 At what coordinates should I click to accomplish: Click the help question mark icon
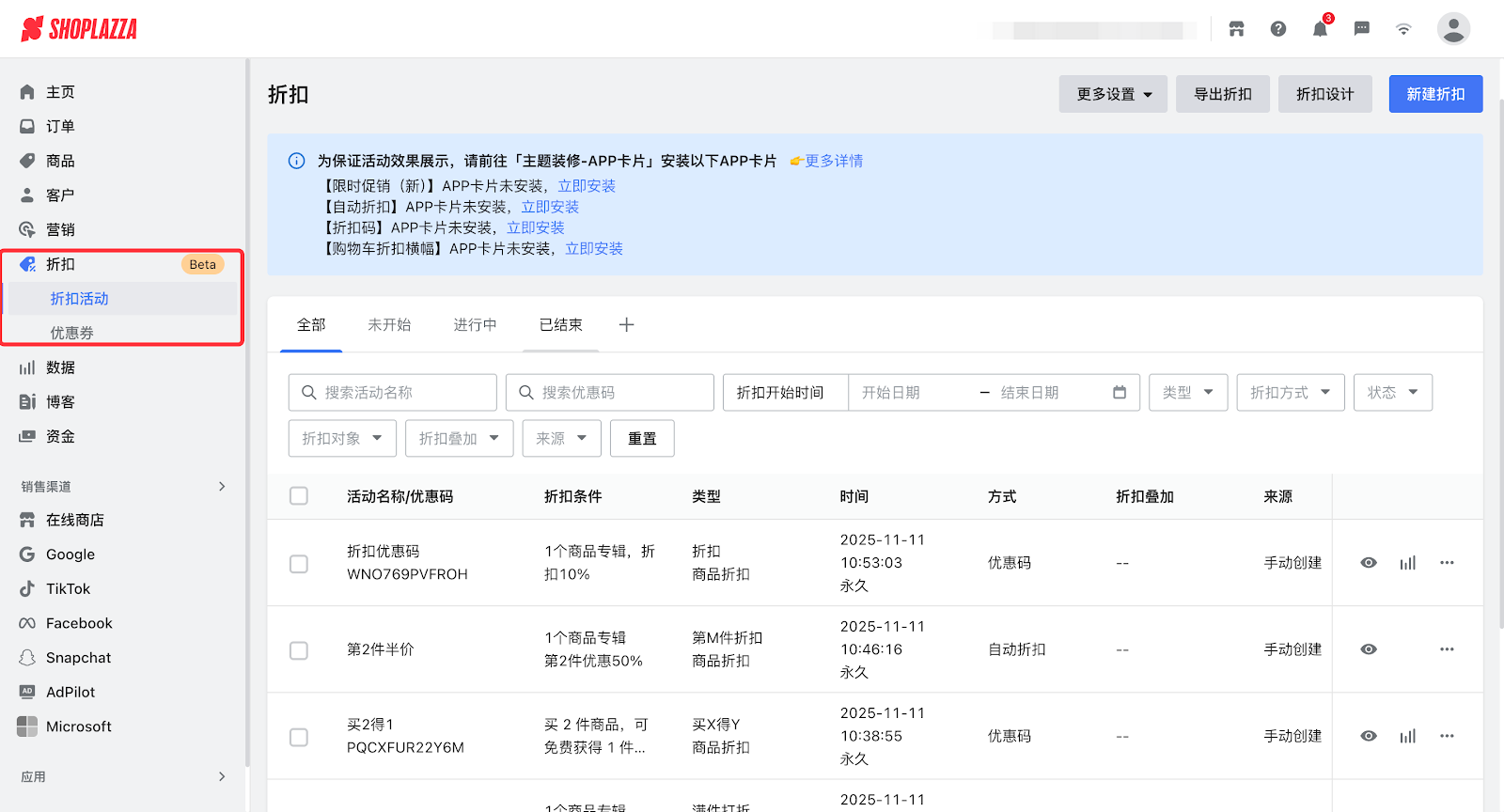[x=1277, y=29]
